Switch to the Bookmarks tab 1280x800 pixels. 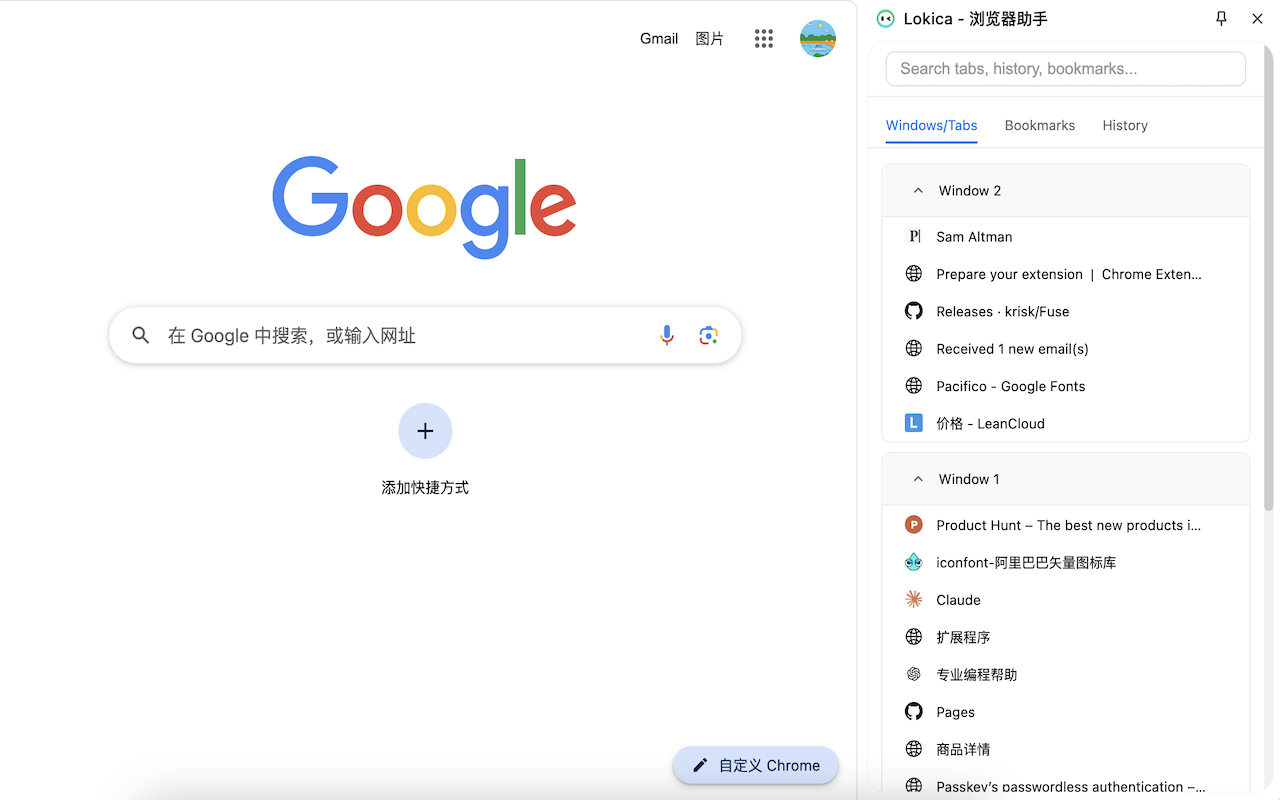[1040, 125]
